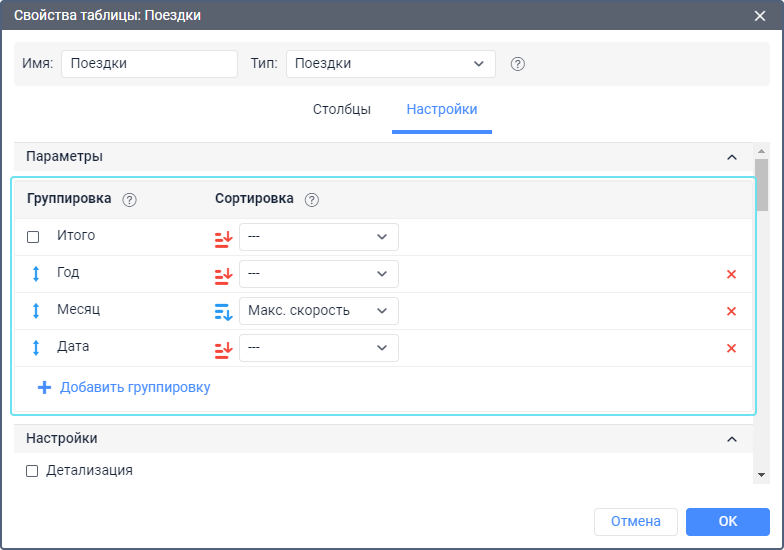The height and width of the screenshot is (550, 784).
Task: Click sort direction icon in Год row
Action: tap(223, 274)
